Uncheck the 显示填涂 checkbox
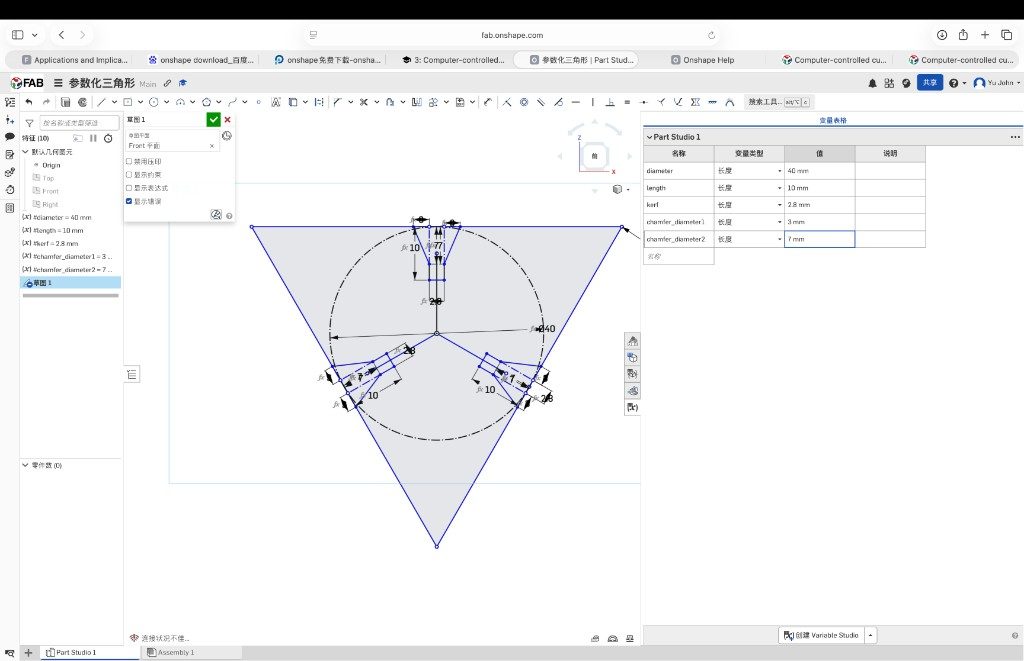Screen dimensions: 1024x661 [x=129, y=201]
